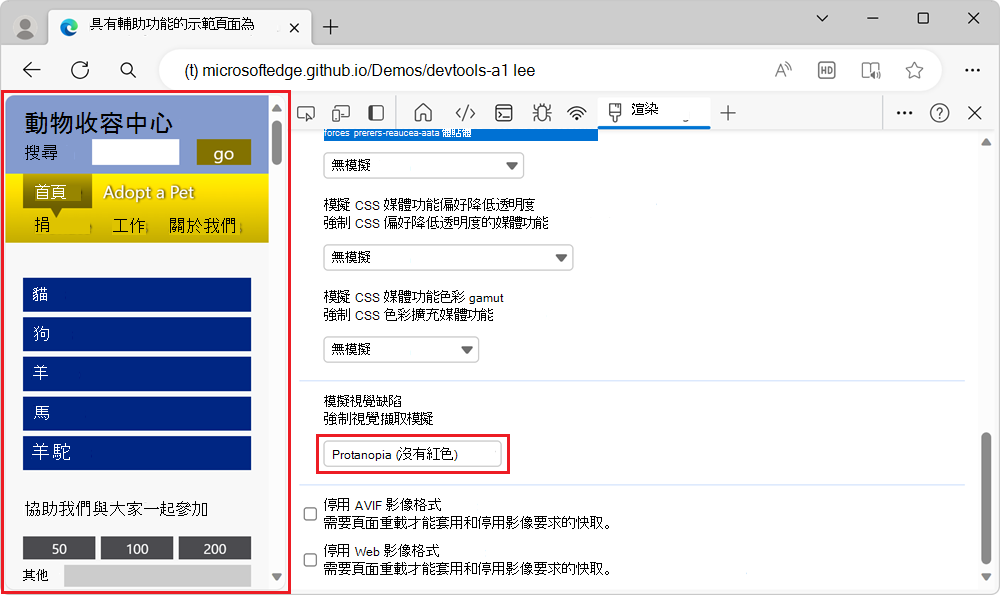Viewport: 1000px width, 595px height.
Task: Click the webpage scrollbar down arrow
Action: point(277,577)
